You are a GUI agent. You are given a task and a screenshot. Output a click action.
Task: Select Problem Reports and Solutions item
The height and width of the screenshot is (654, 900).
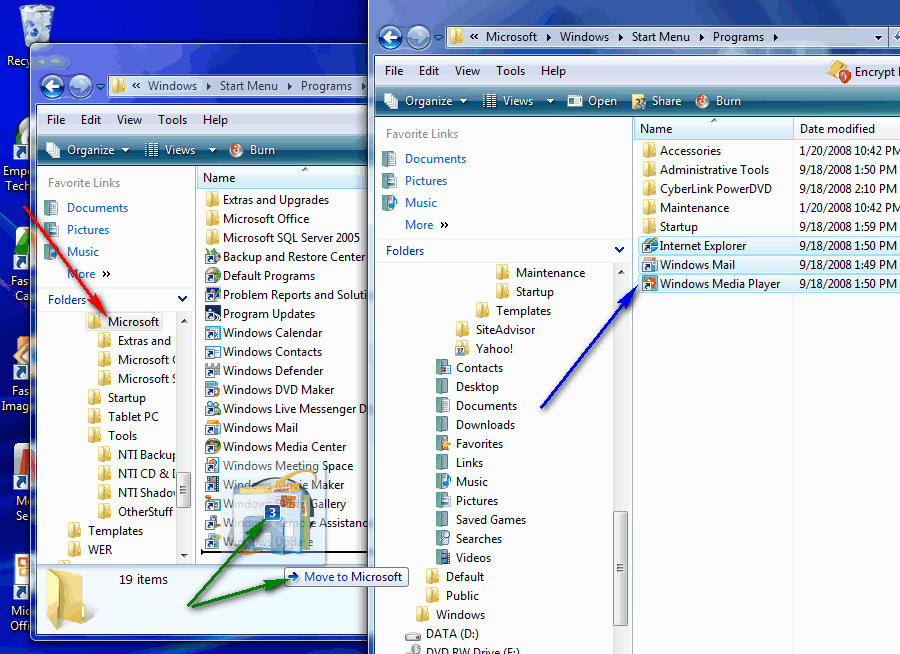[x=285, y=295]
